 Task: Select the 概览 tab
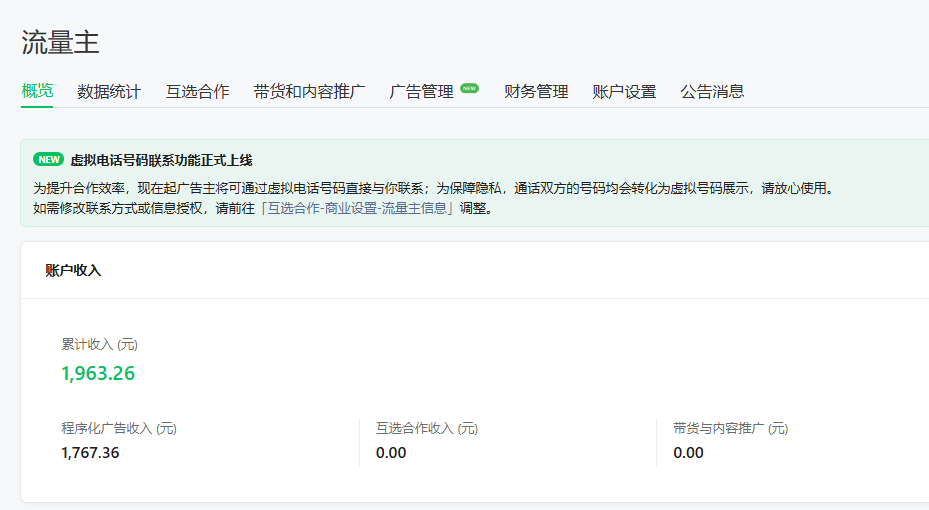37,91
